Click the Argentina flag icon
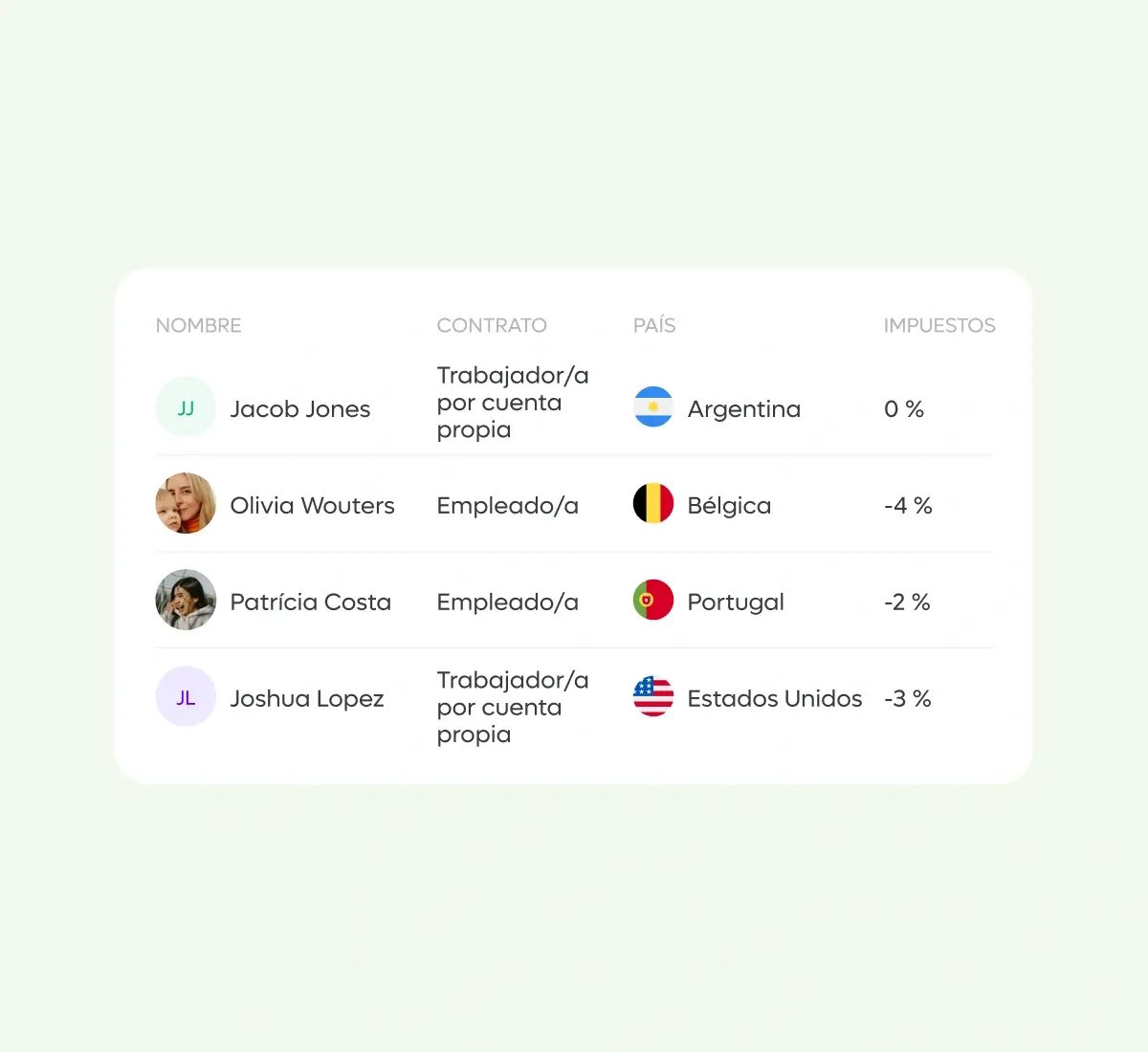1148x1052 pixels. pos(653,407)
